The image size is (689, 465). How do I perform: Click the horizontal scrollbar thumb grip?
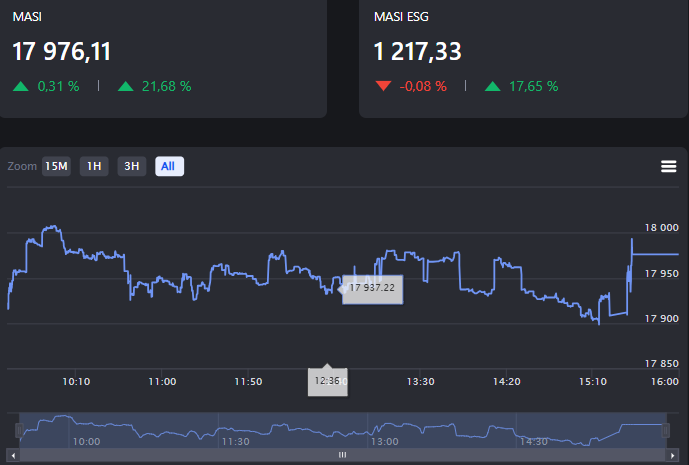pos(343,454)
